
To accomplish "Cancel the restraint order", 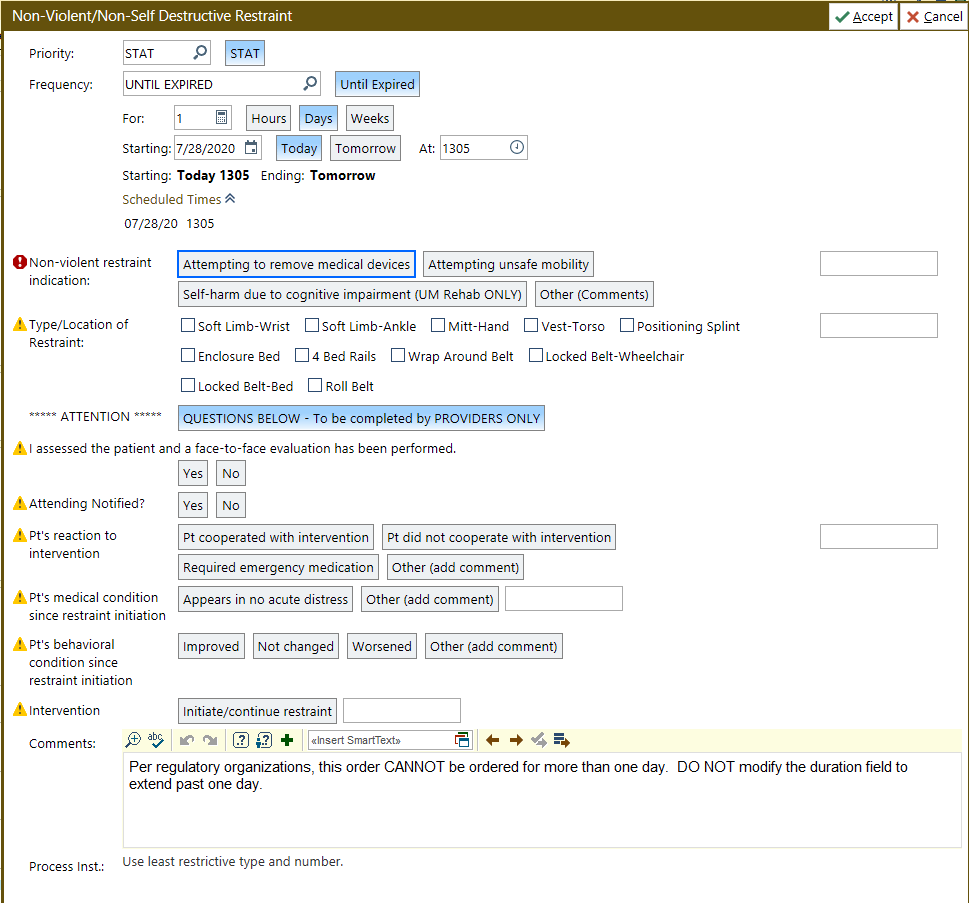I will click(934, 17).
